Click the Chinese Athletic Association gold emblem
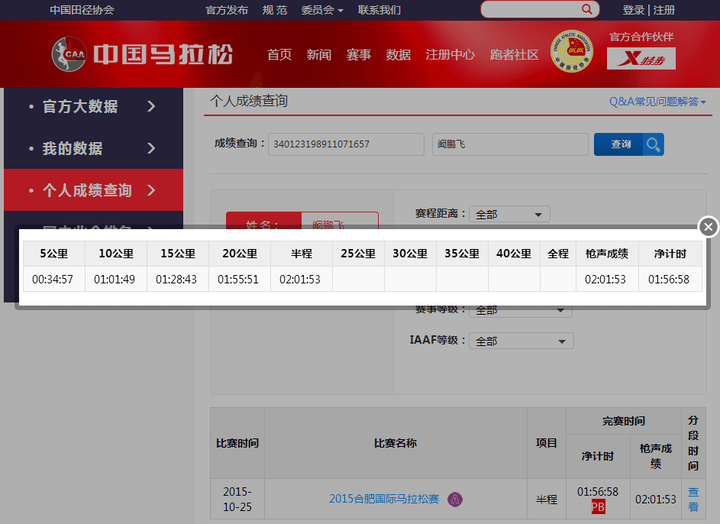720x524 pixels. (x=572, y=51)
